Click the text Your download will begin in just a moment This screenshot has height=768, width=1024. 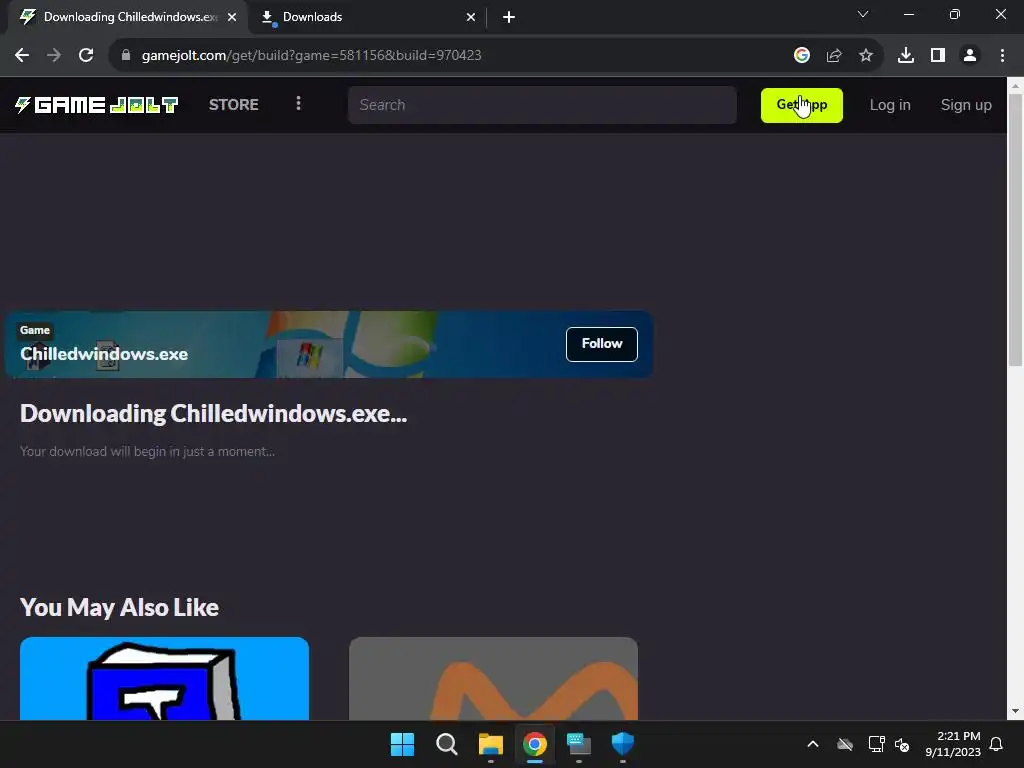coord(148,452)
